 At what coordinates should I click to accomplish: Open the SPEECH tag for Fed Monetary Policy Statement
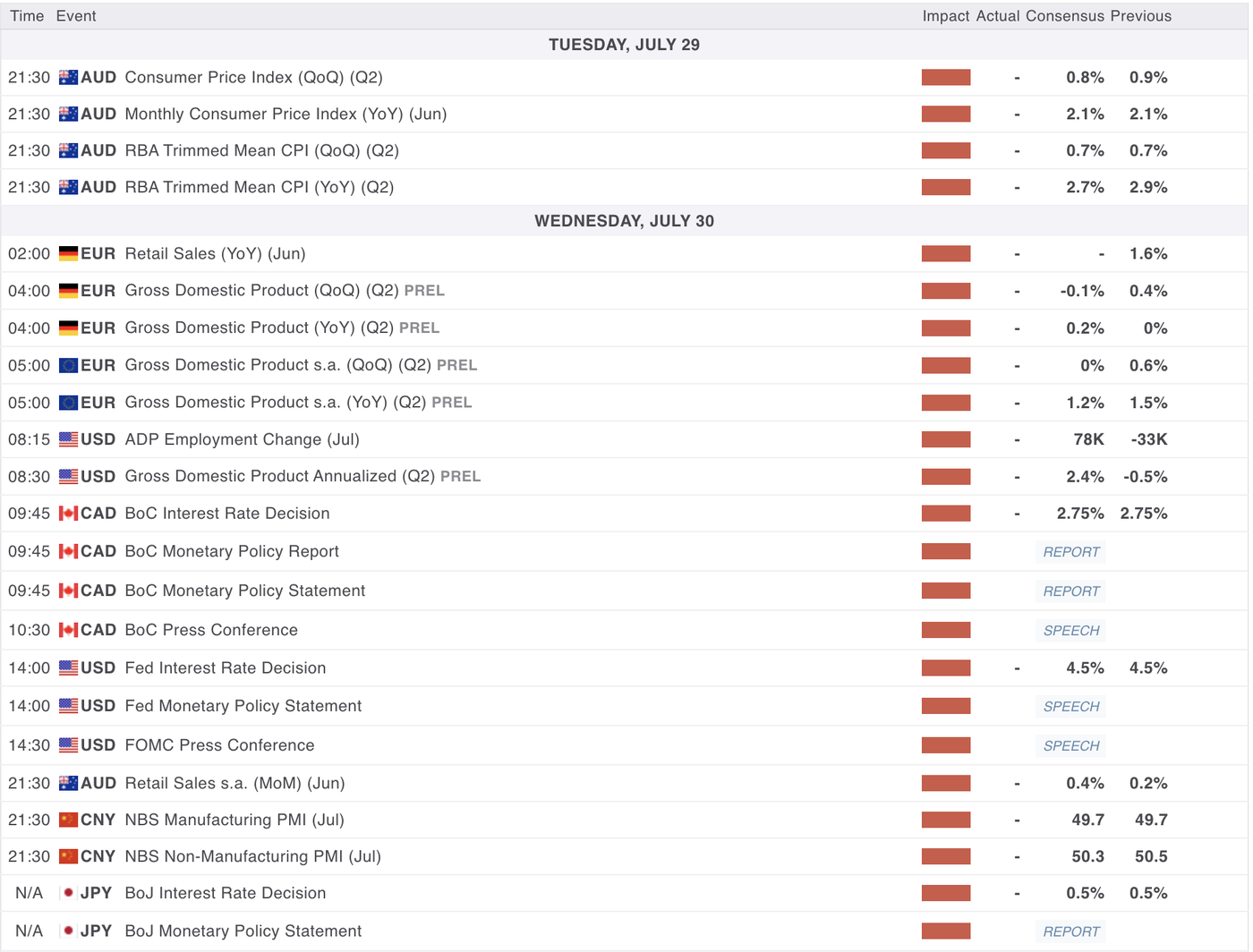pos(1070,707)
